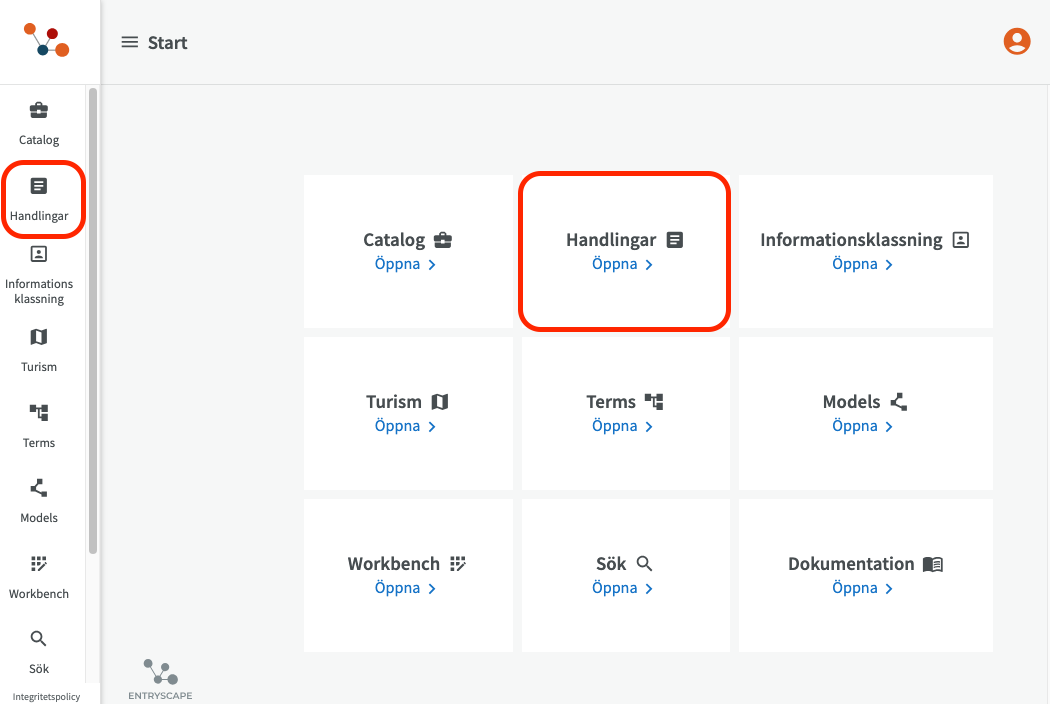Select the Models share icon in sidebar
The image size is (1050, 704).
39,488
